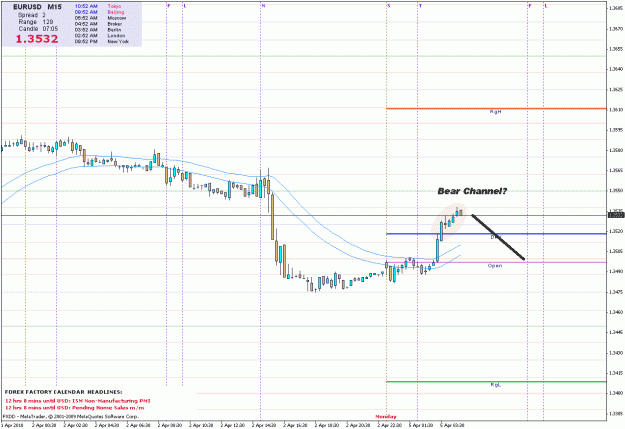Click the 1.3475 price axis label
625x429 pixels.
[616, 292]
